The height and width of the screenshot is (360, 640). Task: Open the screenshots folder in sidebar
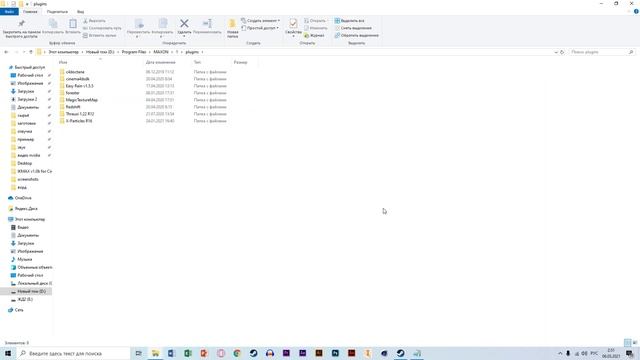coord(28,180)
